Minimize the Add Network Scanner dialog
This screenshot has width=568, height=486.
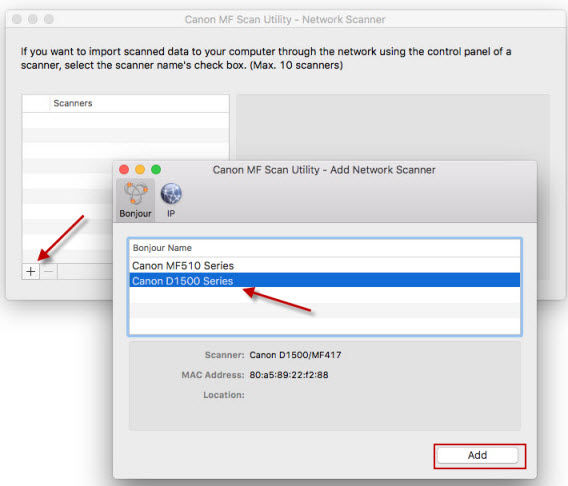pyautogui.click(x=140, y=169)
